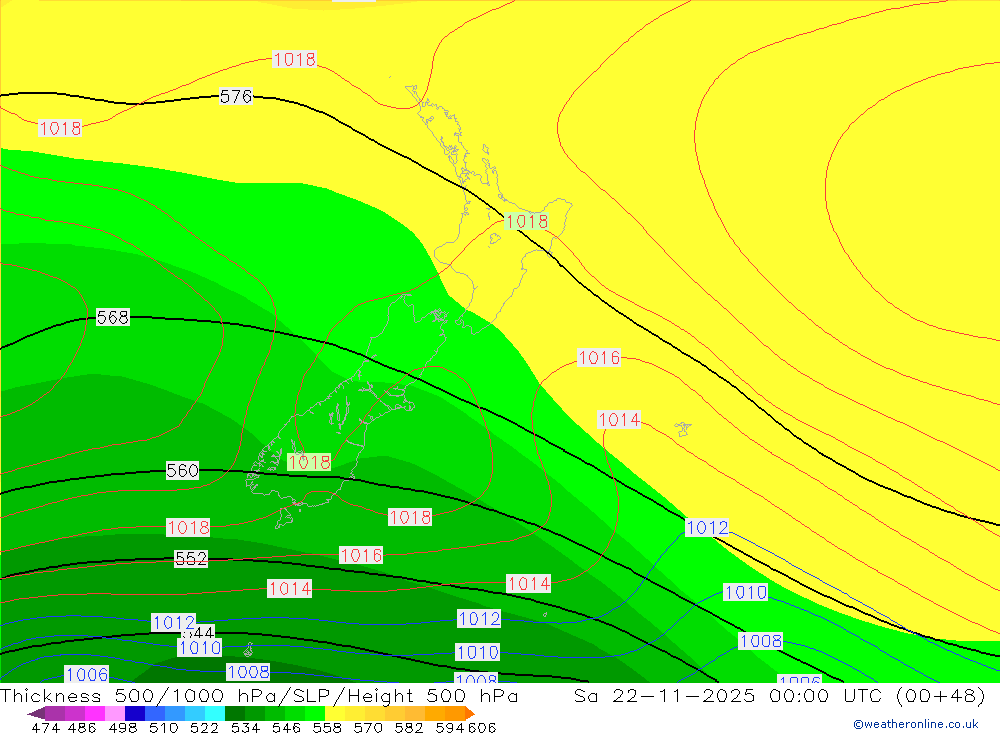Click the 552 height contour label
The width and height of the screenshot is (1000, 733).
[x=191, y=559]
